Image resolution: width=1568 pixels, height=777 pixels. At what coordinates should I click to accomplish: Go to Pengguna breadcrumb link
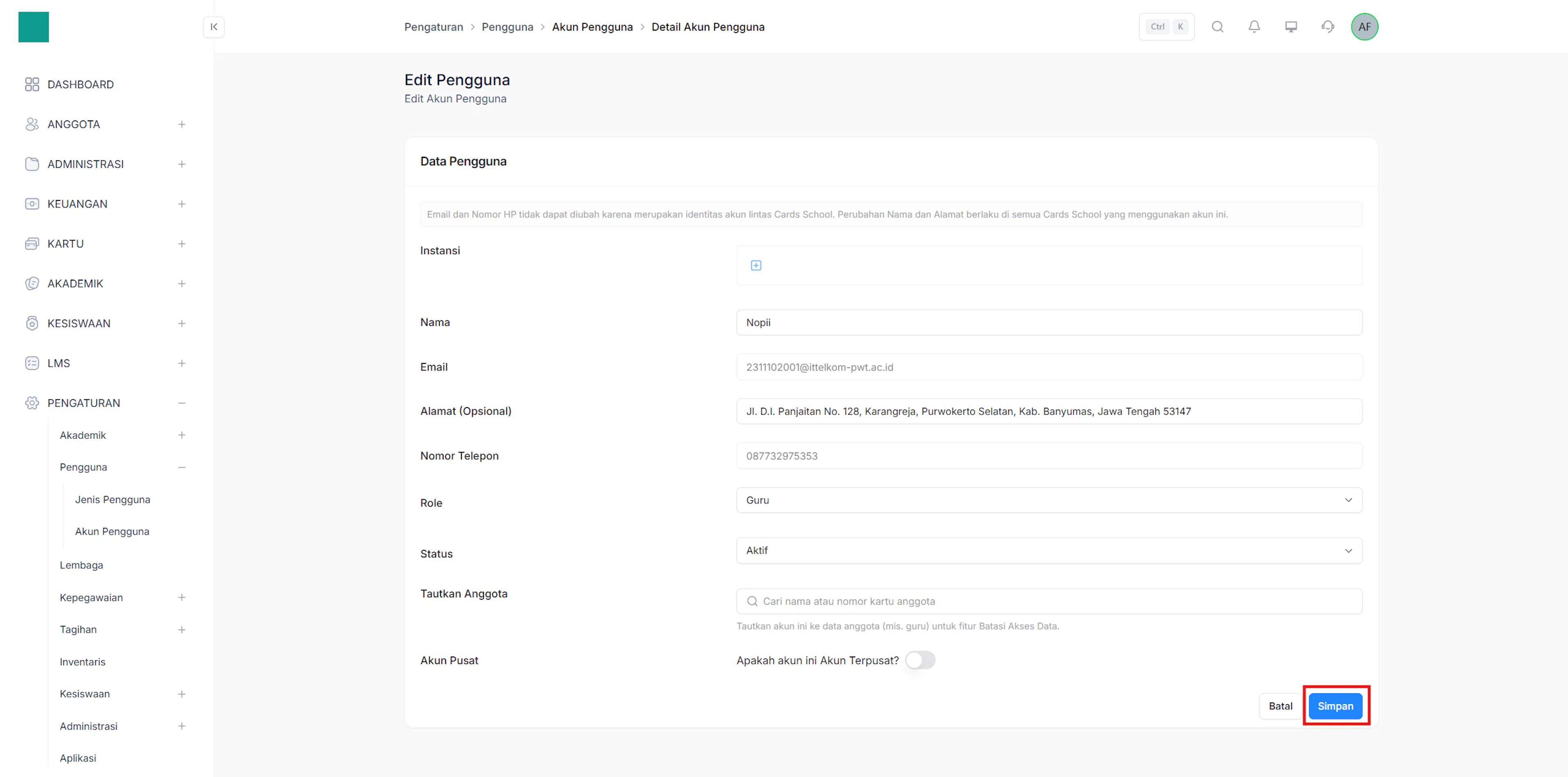click(507, 27)
